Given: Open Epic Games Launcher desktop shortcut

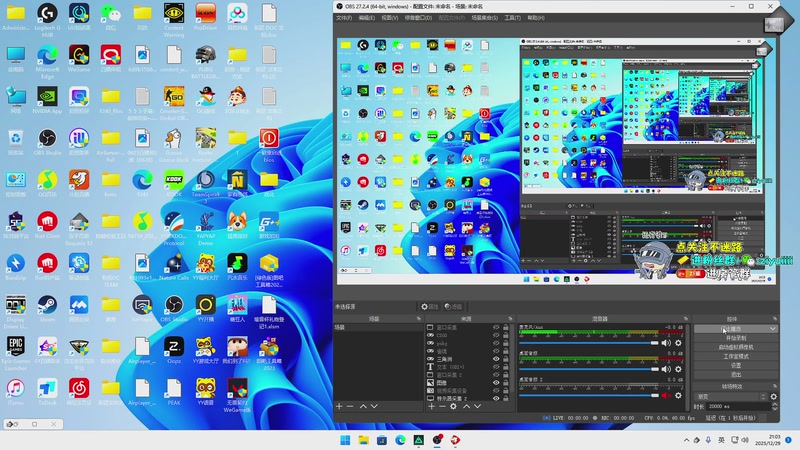Looking at the screenshot, I should tap(15, 353).
